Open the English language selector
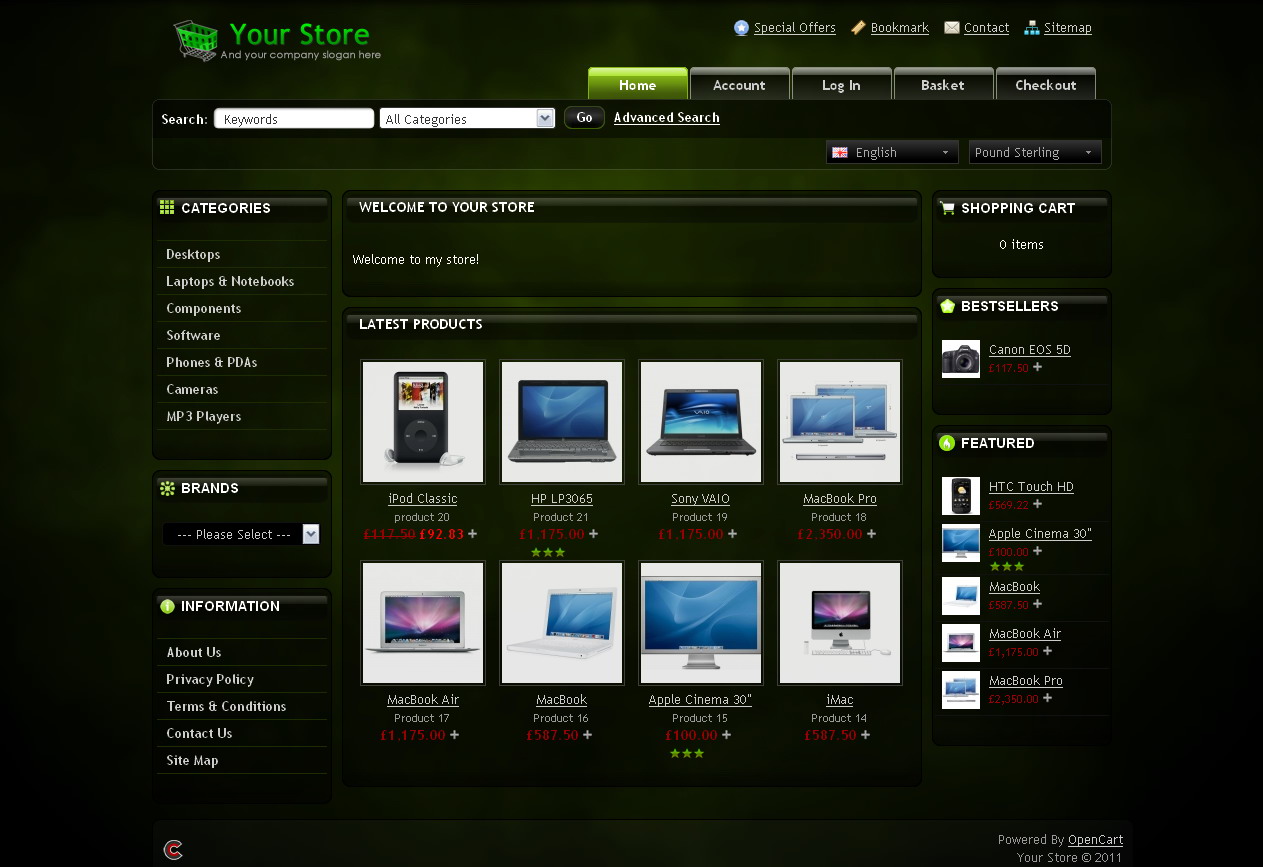The width and height of the screenshot is (1263, 867). click(x=892, y=152)
